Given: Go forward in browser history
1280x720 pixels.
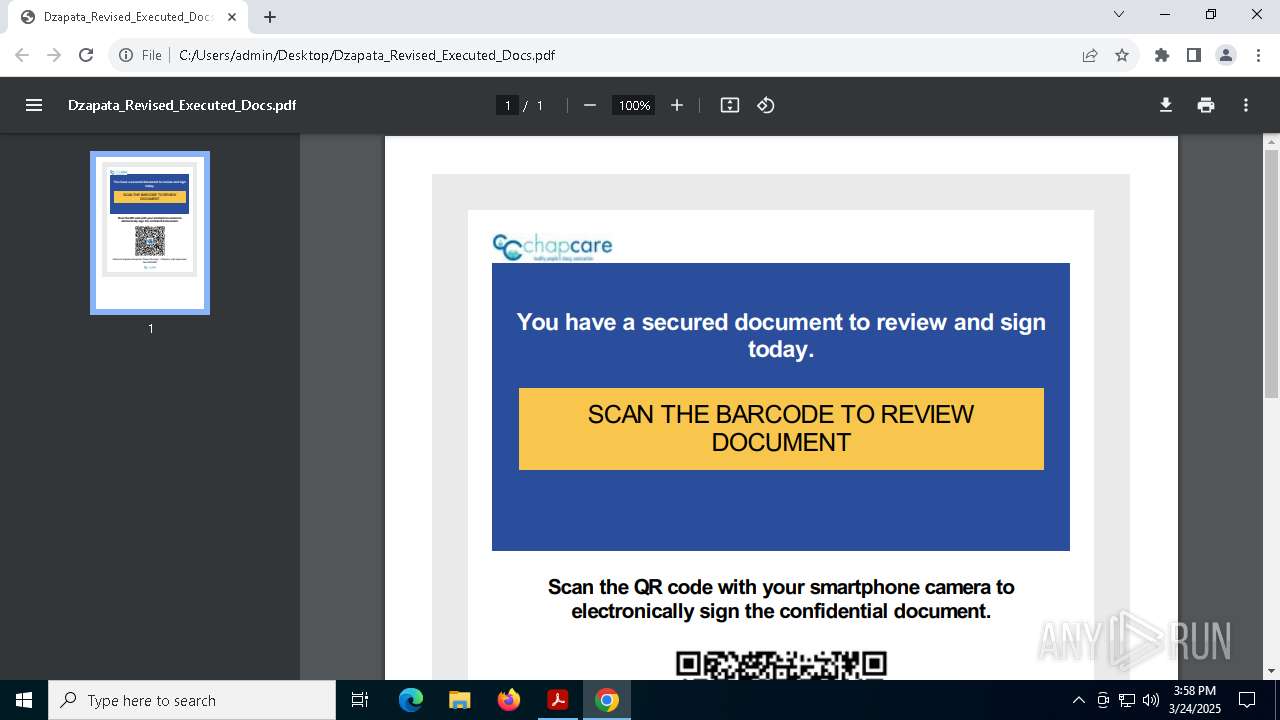Looking at the screenshot, I should click(x=54, y=55).
